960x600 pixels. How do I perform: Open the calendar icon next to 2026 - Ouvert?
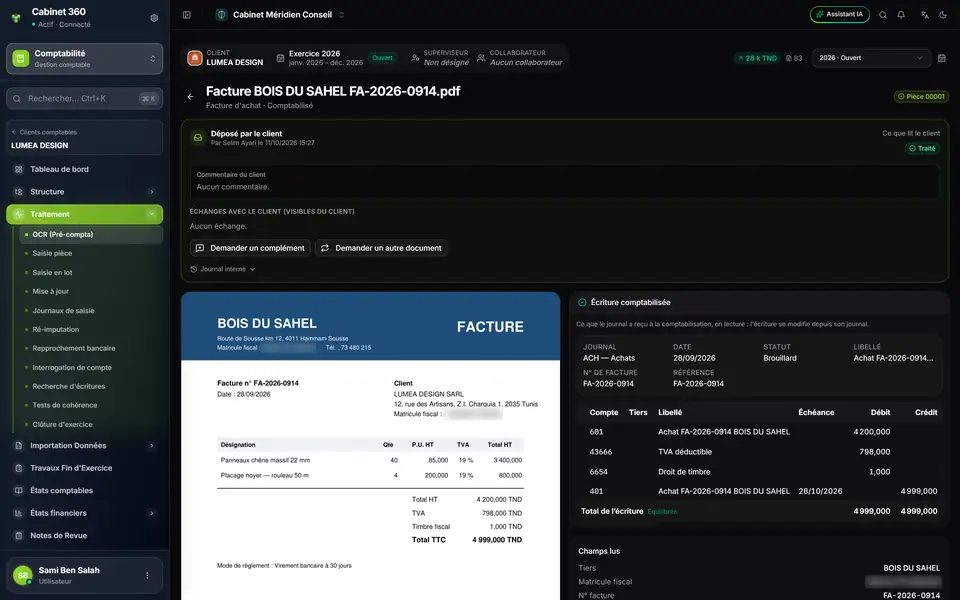942,58
